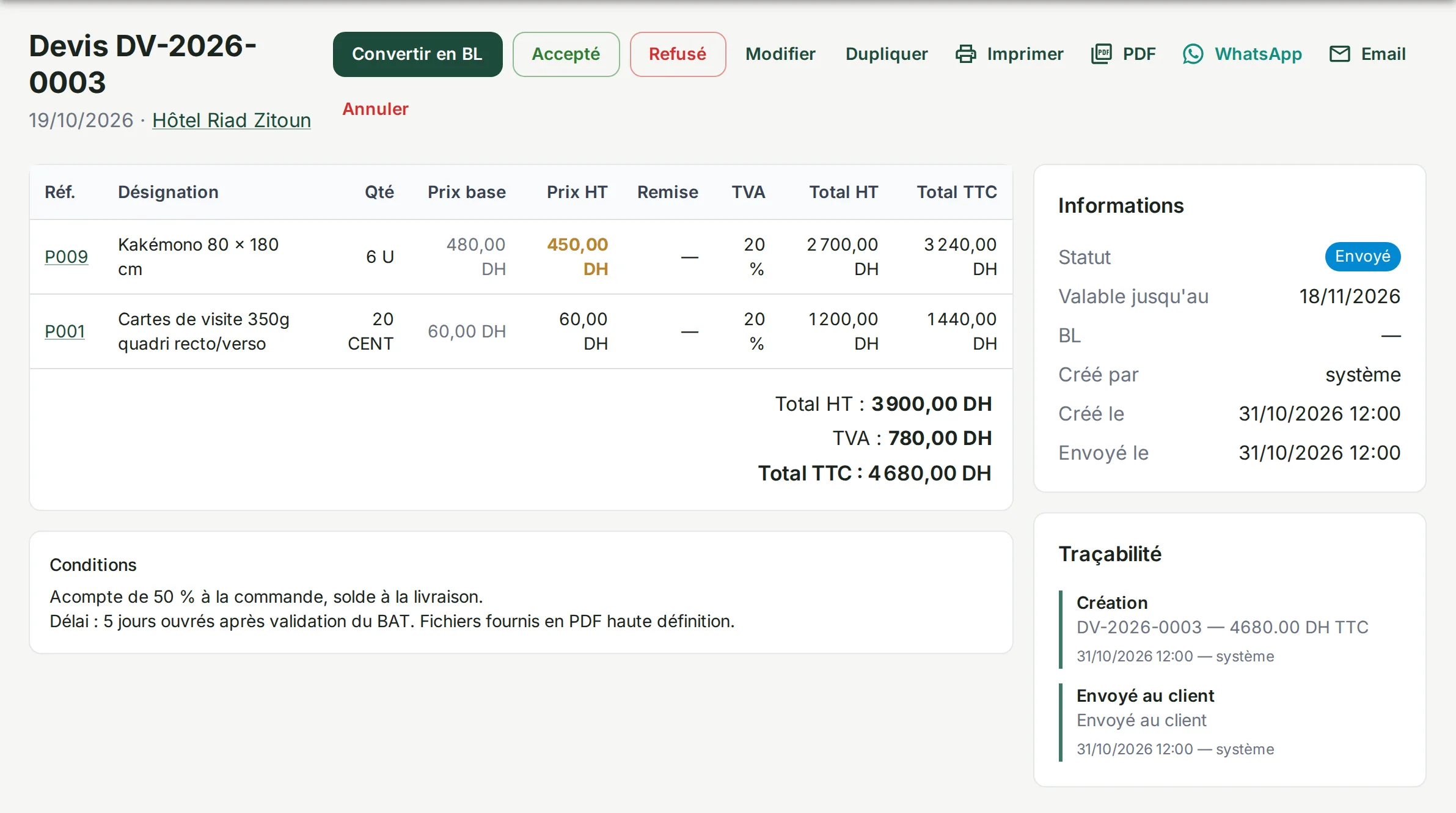Select the Kakémono 80 × 180 cm designation
The height and width of the screenshot is (813, 1456).
[198, 257]
